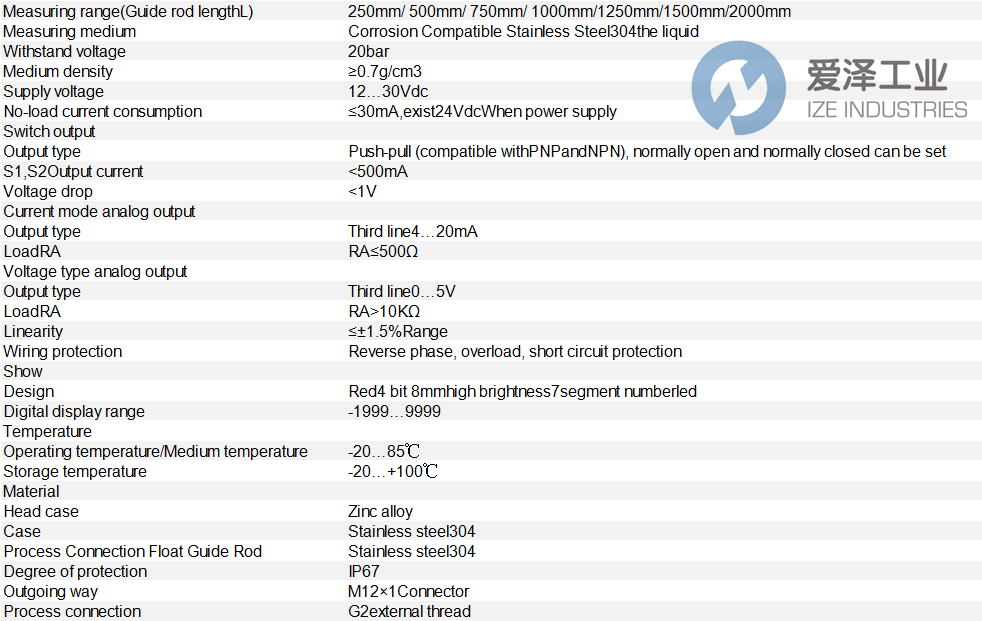
Task: Select the Voltage drop label
Action: point(48,192)
